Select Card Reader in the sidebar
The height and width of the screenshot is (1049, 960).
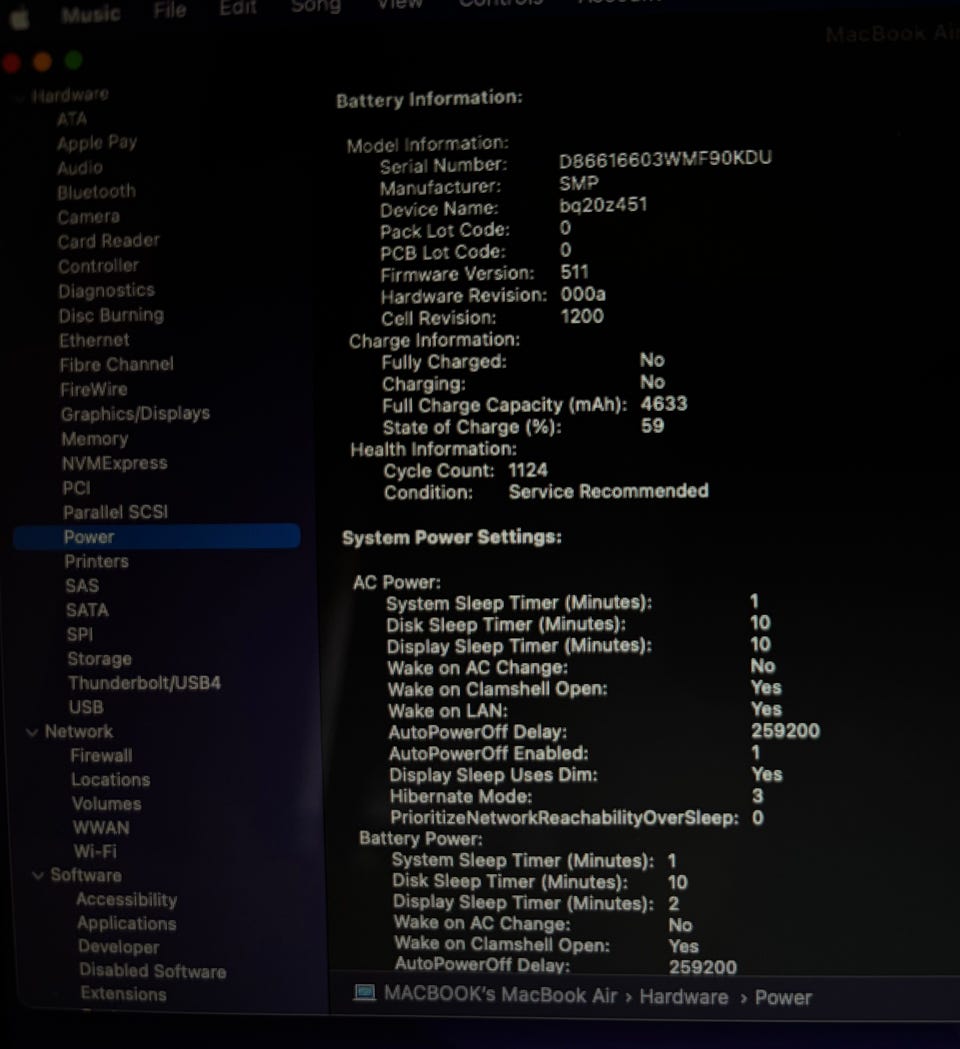click(108, 241)
